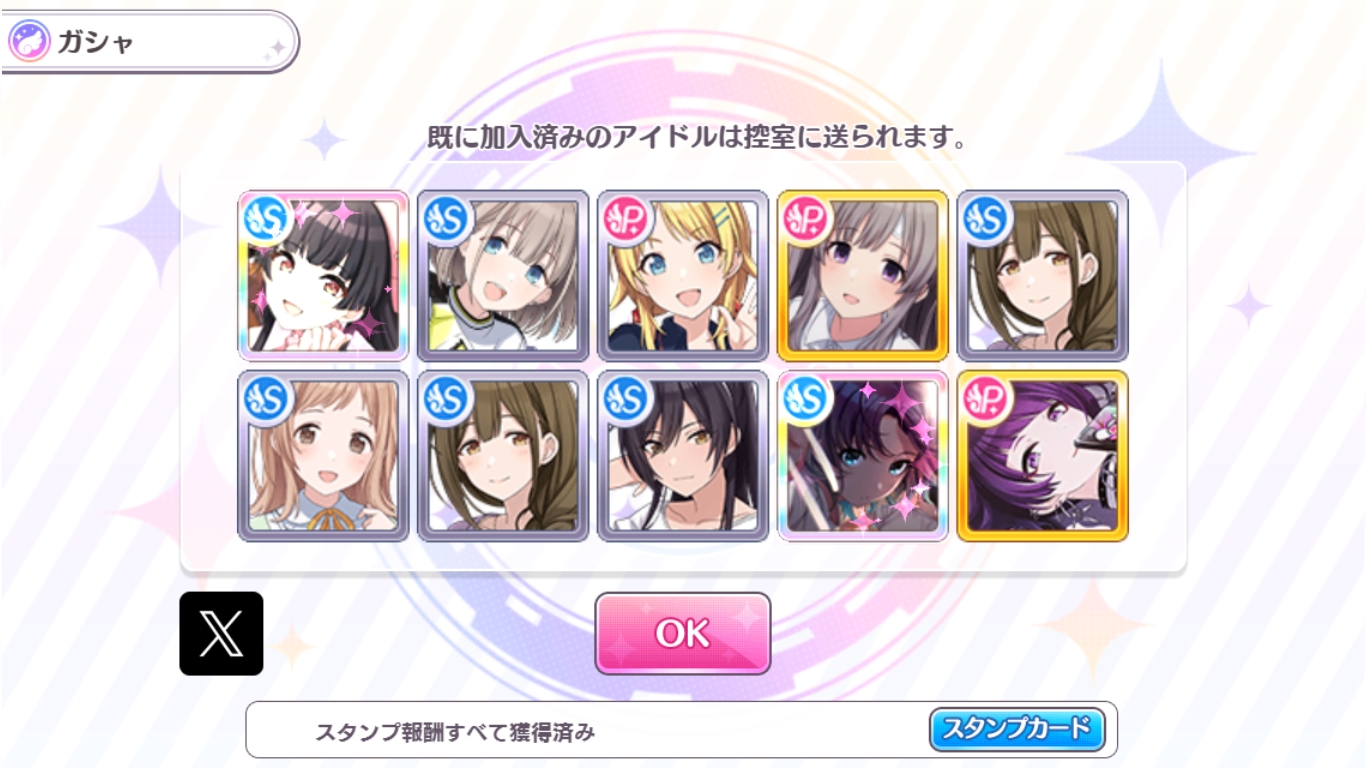Click the スタンプ報酬すべて獲得済み status bar
1366x768 pixels.
tap(682, 730)
